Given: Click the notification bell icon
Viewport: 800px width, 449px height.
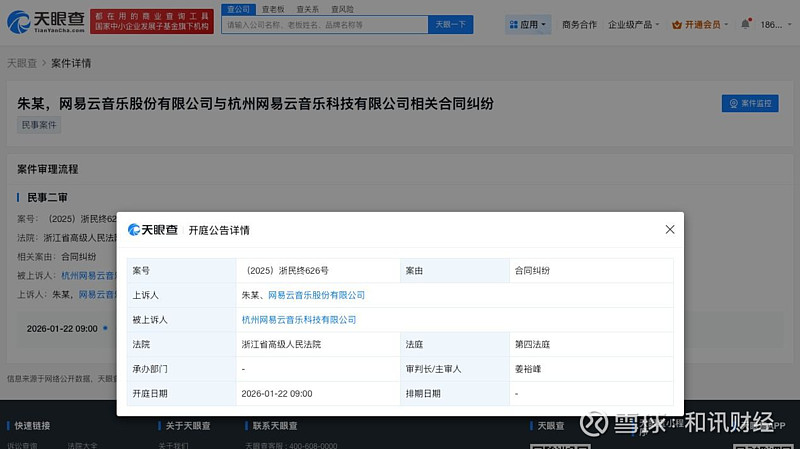Looking at the screenshot, I should pos(745,24).
